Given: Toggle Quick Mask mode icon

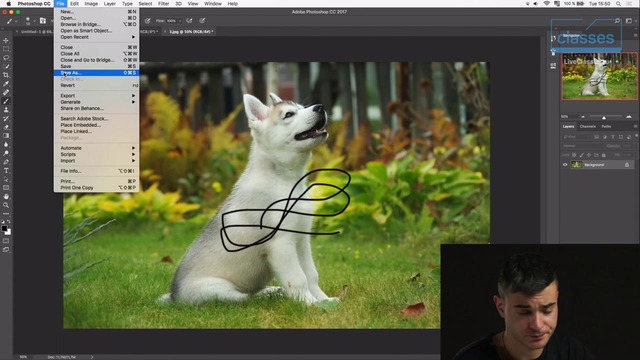Looking at the screenshot, I should 6,241.
